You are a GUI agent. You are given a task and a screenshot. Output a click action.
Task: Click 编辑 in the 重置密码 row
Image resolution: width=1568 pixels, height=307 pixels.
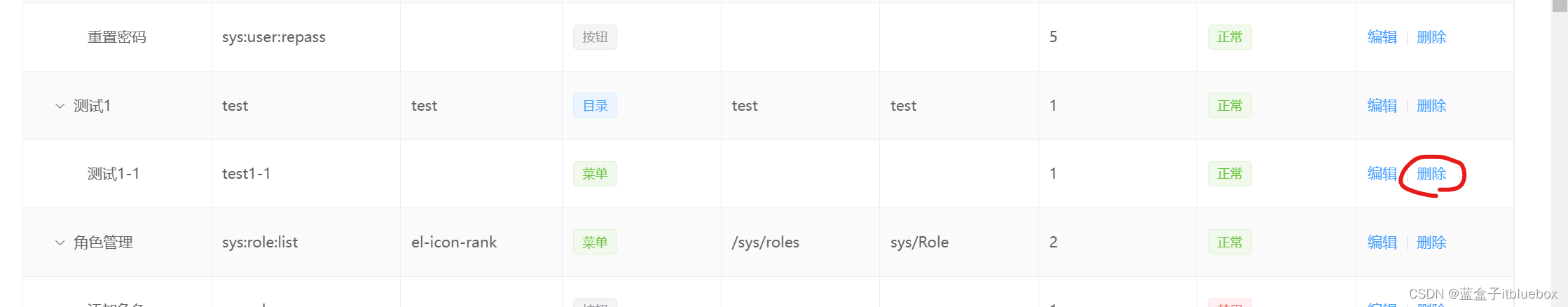coord(1382,37)
